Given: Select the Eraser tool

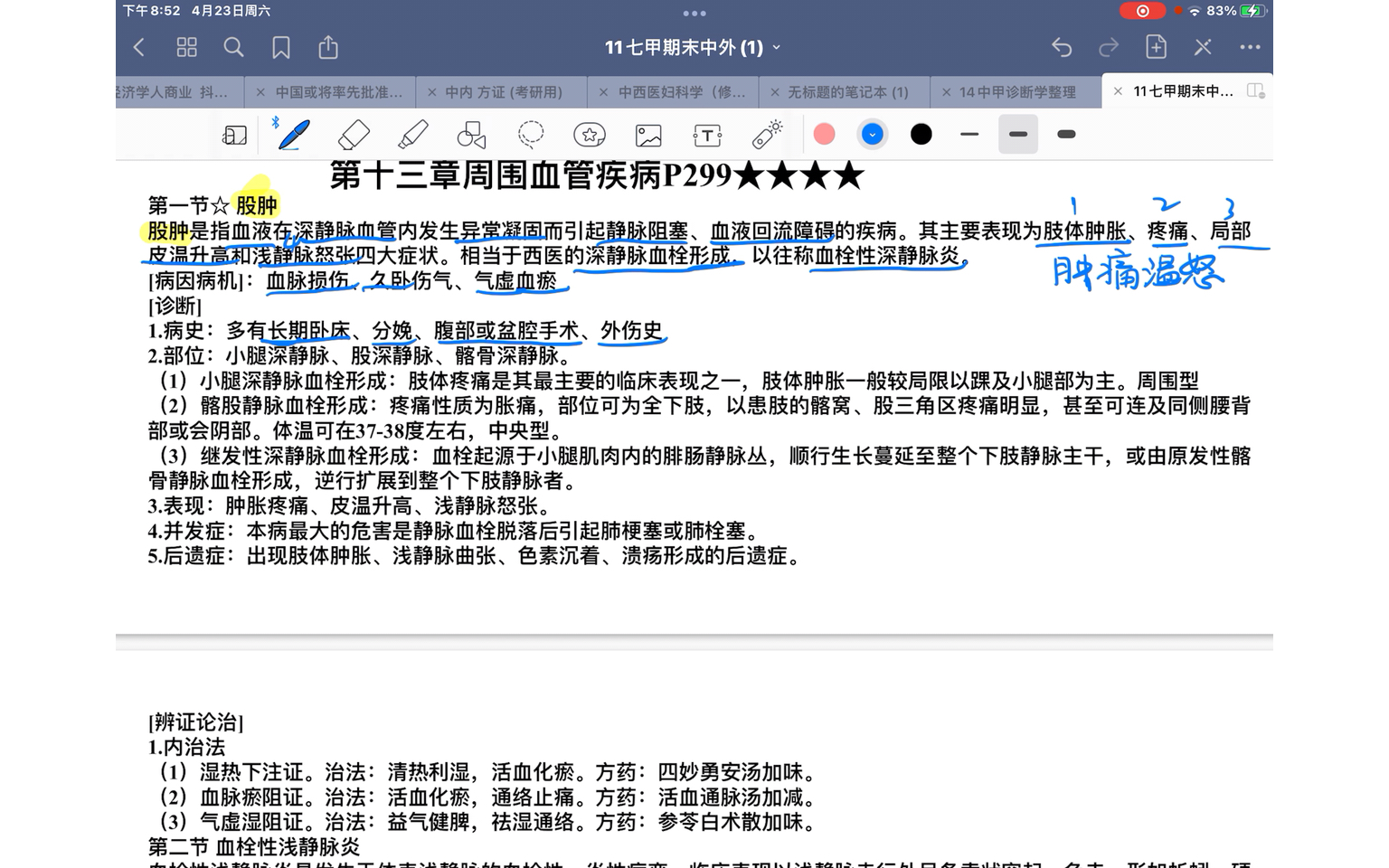Looking at the screenshot, I should tap(353, 135).
